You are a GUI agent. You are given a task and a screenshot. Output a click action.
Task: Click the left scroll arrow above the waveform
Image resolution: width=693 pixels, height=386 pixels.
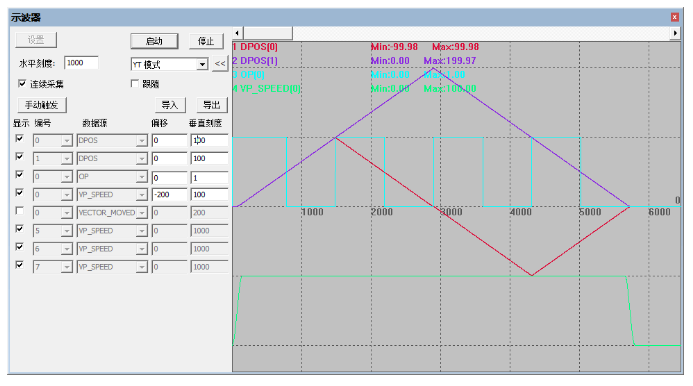coord(237,33)
